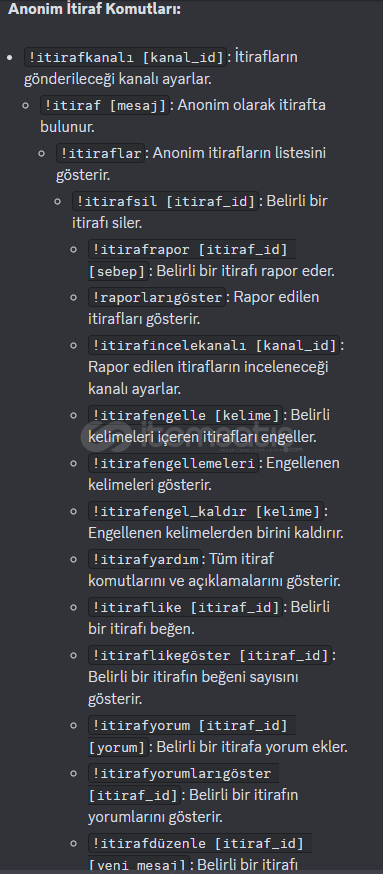The width and height of the screenshot is (383, 874).
Task: Click the !itirafrapor [itiraf_id] code block
Action: [192, 249]
